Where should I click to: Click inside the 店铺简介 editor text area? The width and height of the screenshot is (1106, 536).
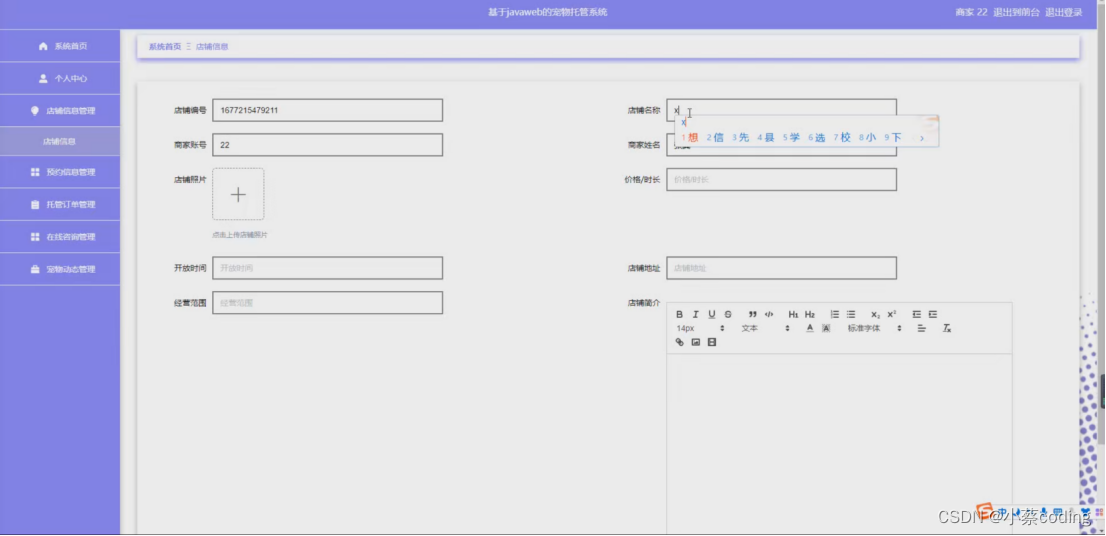[839, 444]
